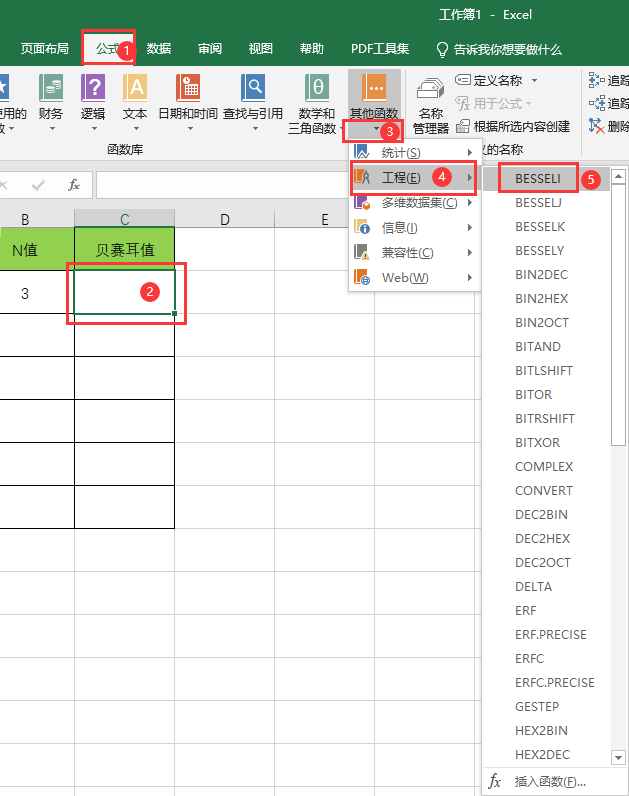This screenshot has width=629, height=796.
Task: Open the 查找与引用 functions icon
Action: click(x=253, y=88)
